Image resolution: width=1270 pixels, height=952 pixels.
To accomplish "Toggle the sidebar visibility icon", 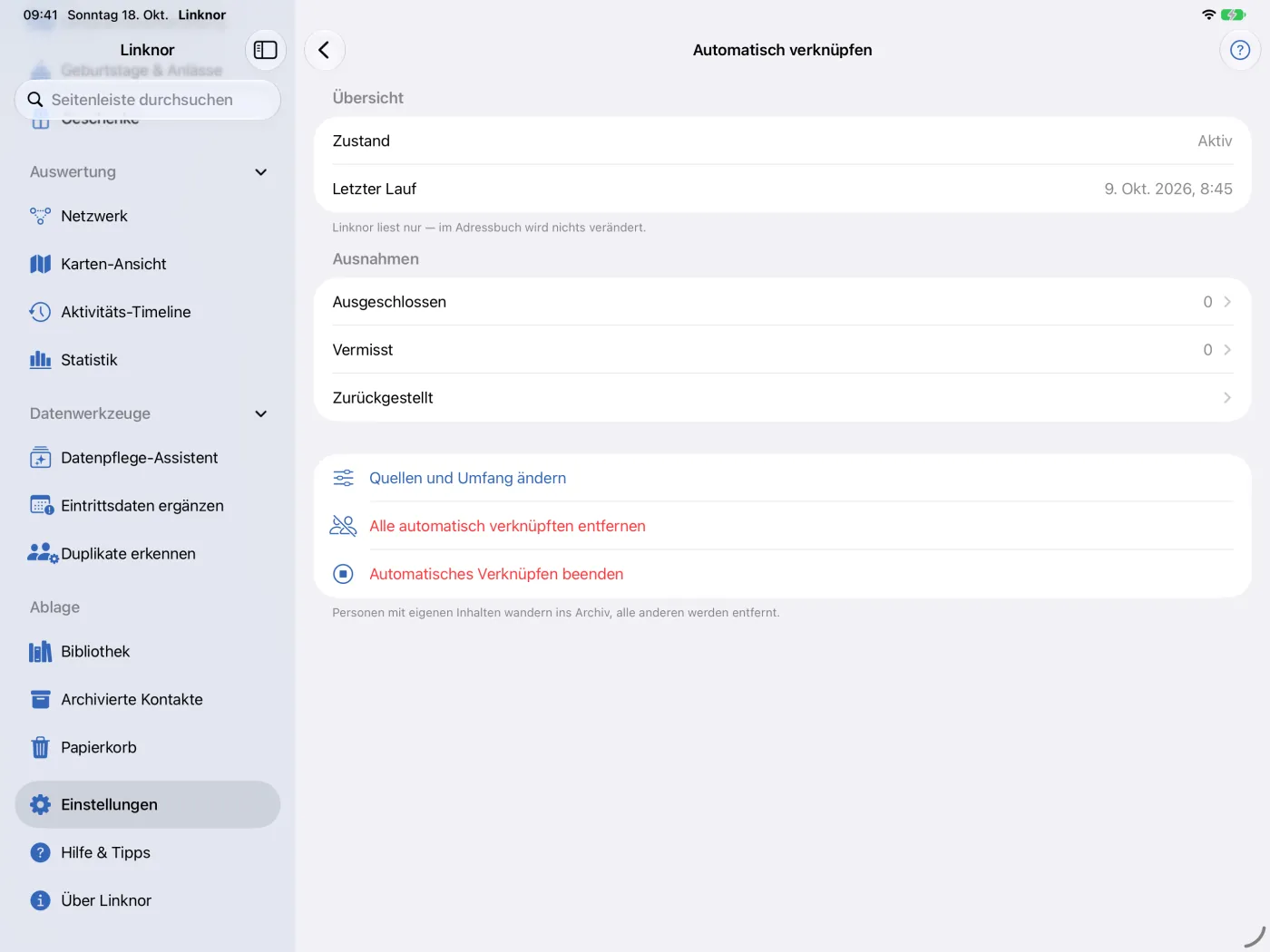I will [x=265, y=50].
